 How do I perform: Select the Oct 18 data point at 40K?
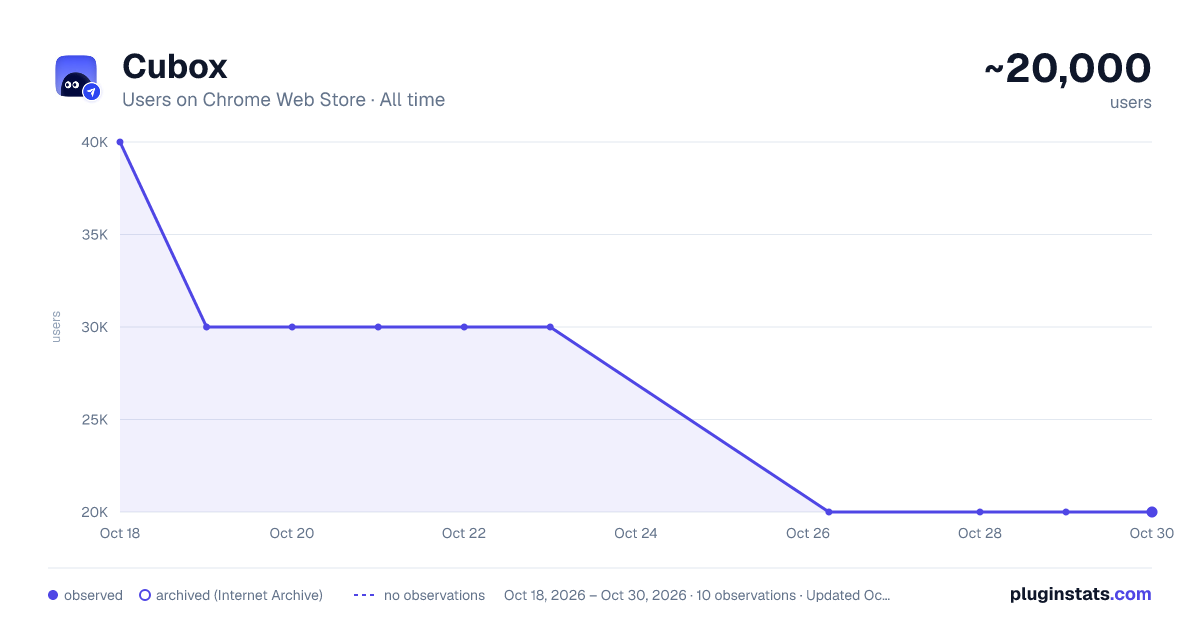click(120, 142)
